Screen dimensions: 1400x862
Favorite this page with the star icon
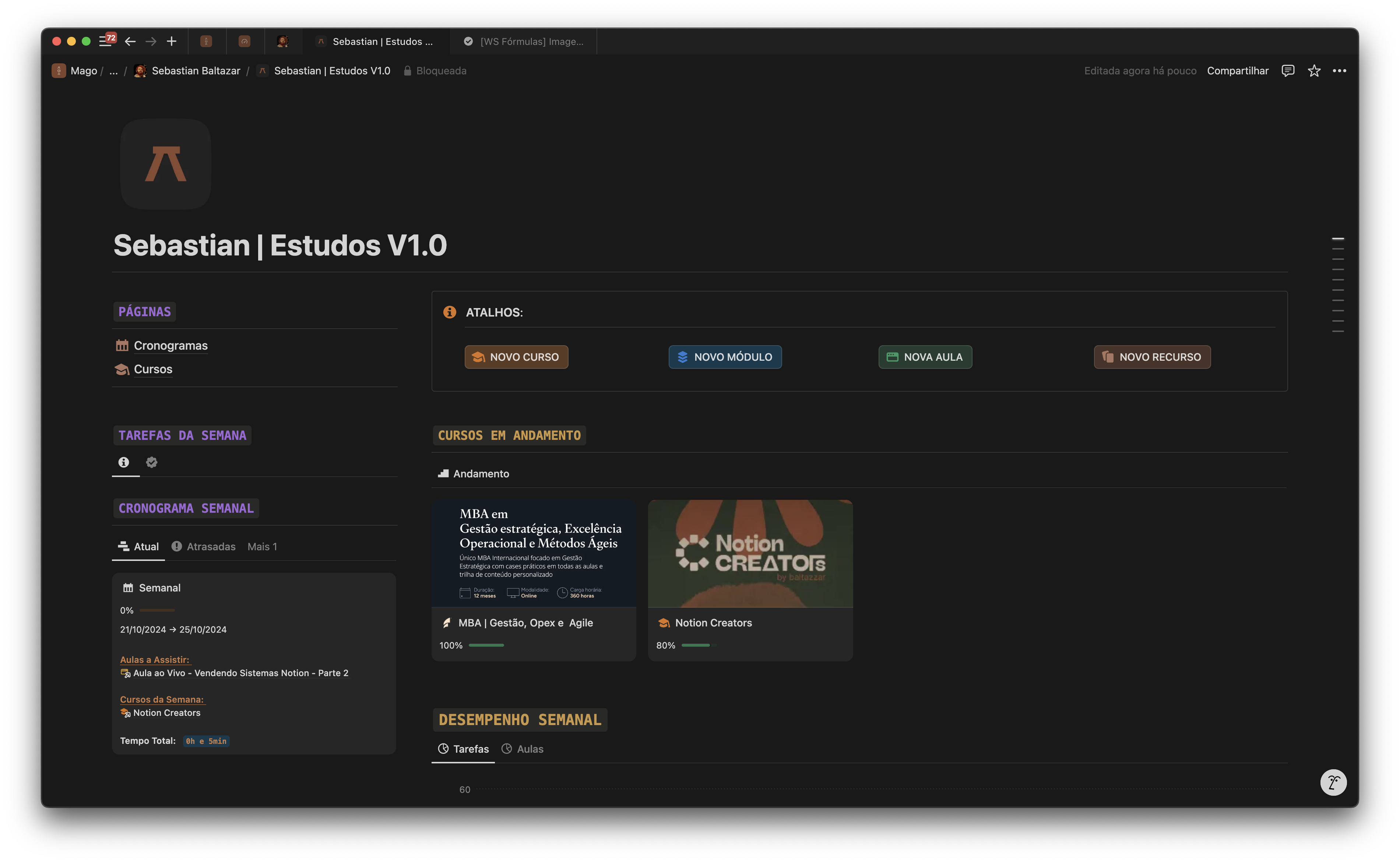[1314, 71]
